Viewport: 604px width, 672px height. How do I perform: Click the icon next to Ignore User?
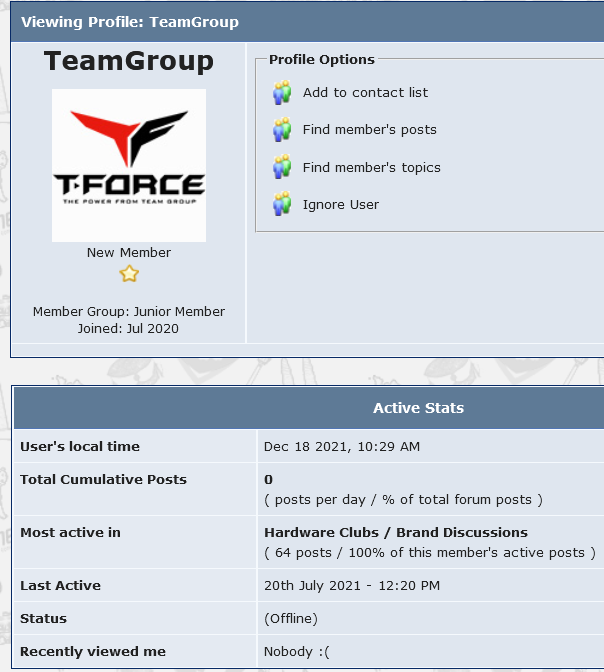282,205
